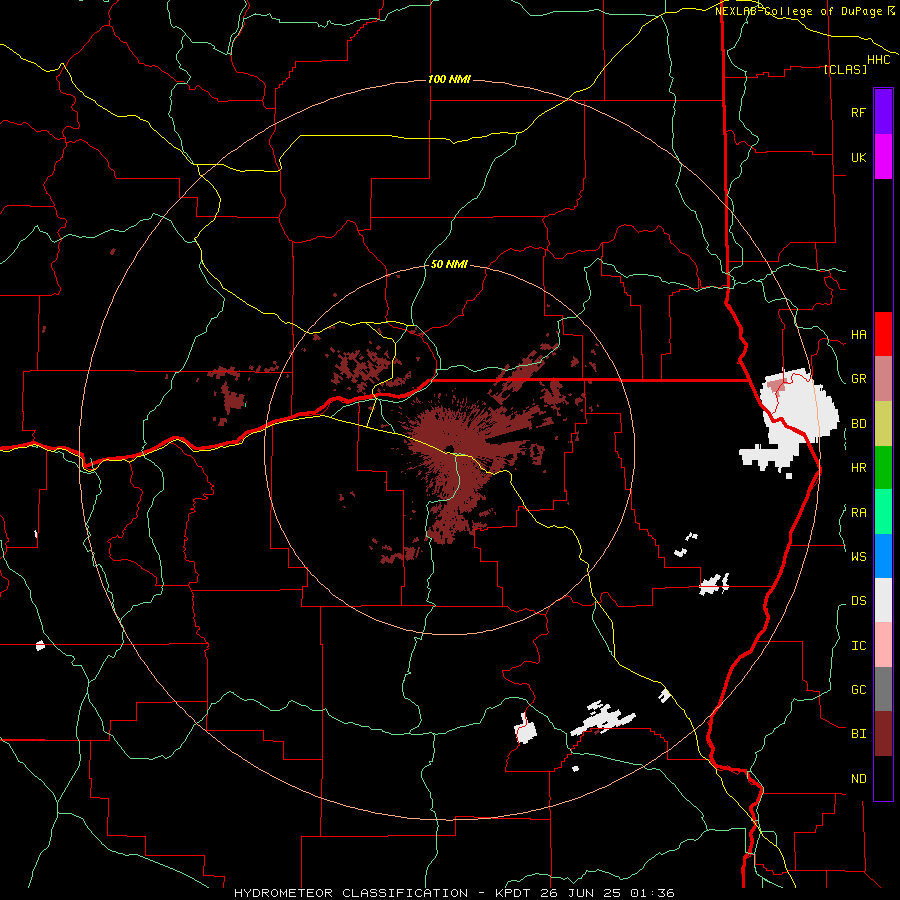Image resolution: width=900 pixels, height=900 pixels.
Task: Click the HA red legend swatch
Action: 883,334
